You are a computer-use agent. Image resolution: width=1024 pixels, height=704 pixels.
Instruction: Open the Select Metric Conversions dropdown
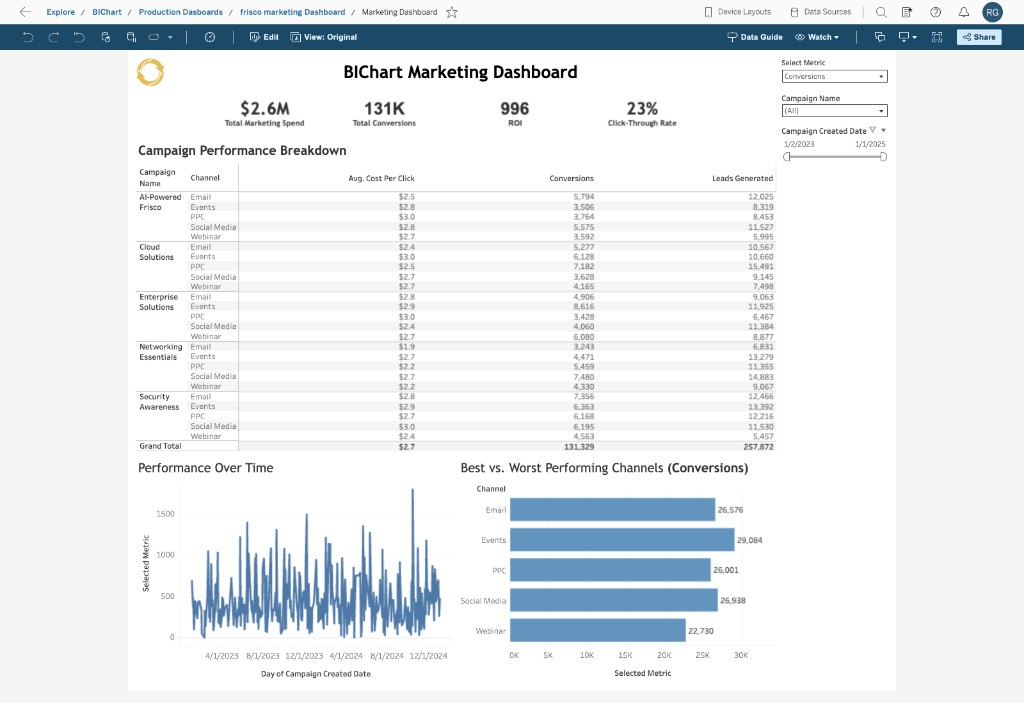point(834,76)
